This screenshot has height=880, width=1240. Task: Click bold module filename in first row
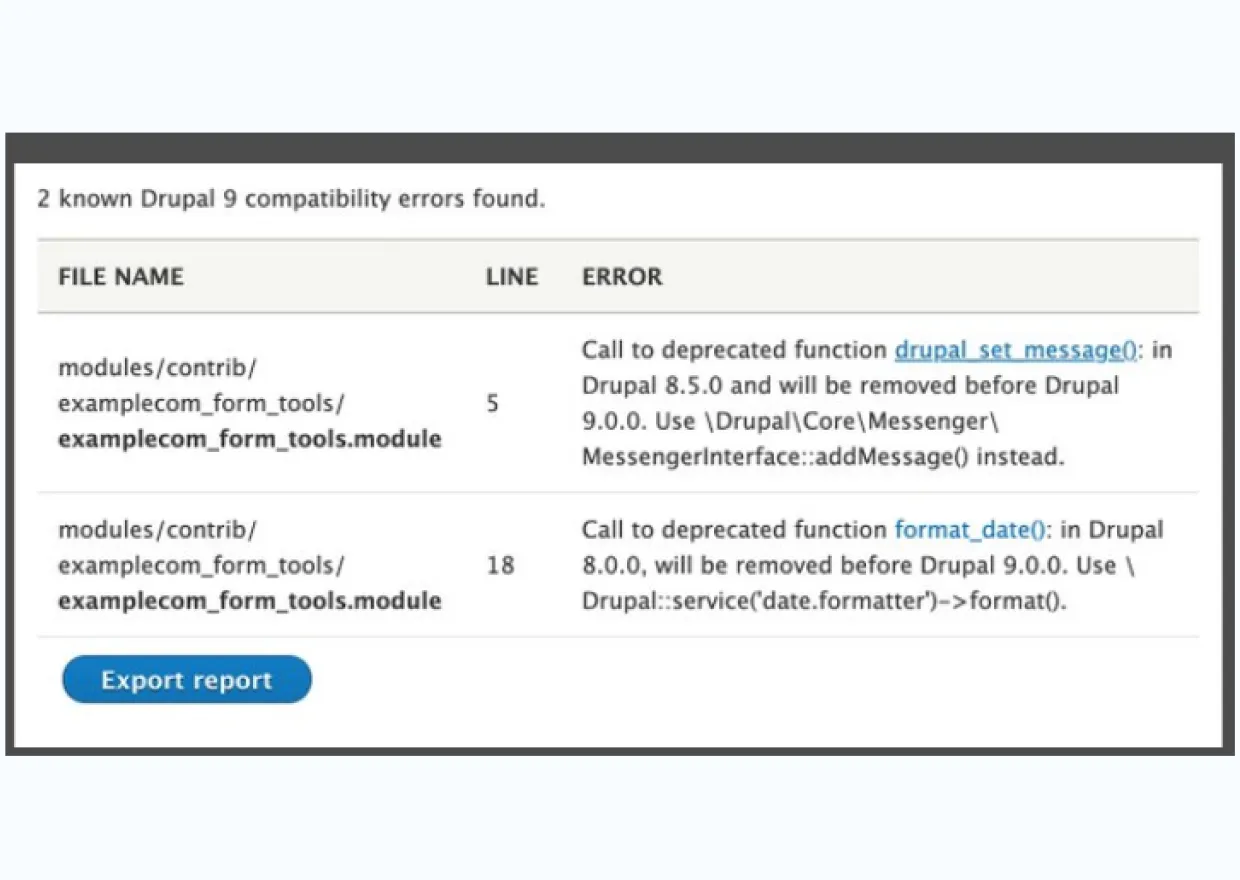click(250, 439)
